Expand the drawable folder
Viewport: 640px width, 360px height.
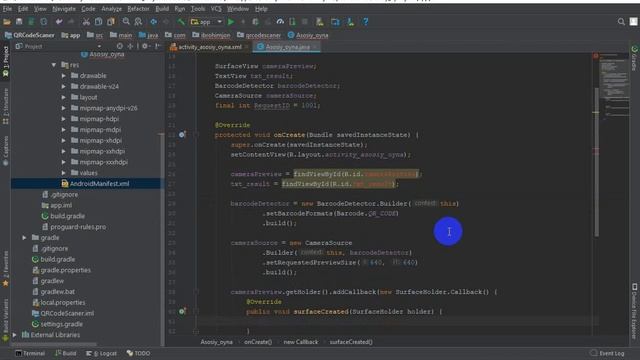pyautogui.click(x=64, y=76)
